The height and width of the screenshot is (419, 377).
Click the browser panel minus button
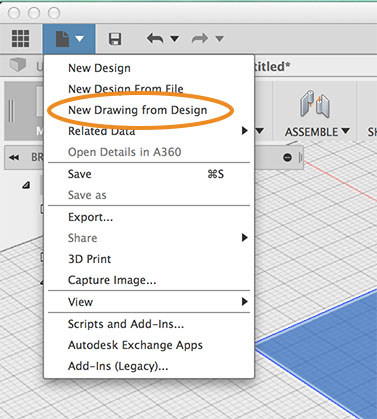[x=287, y=157]
